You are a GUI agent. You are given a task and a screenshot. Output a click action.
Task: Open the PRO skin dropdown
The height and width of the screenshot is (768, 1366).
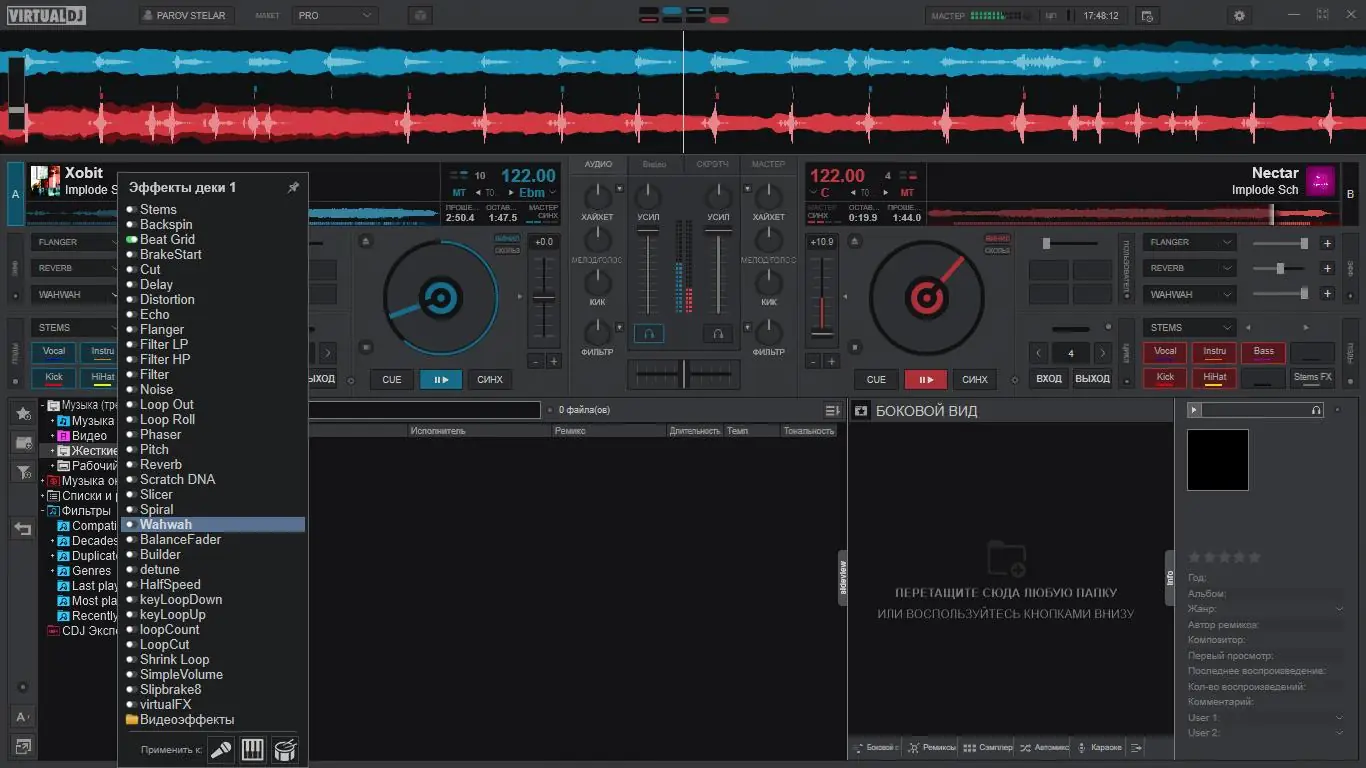(x=335, y=15)
